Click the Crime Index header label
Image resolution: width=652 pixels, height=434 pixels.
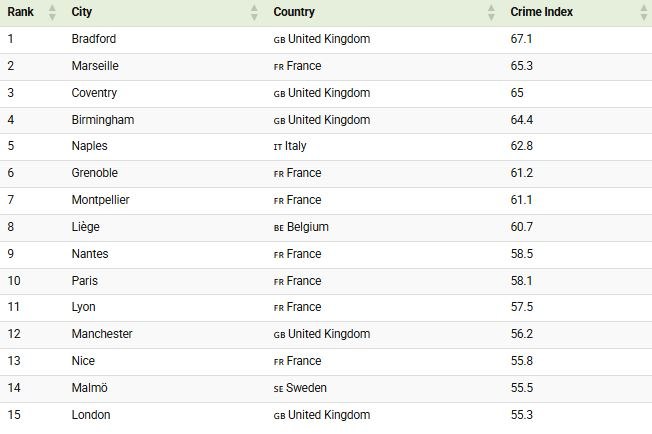tap(541, 13)
